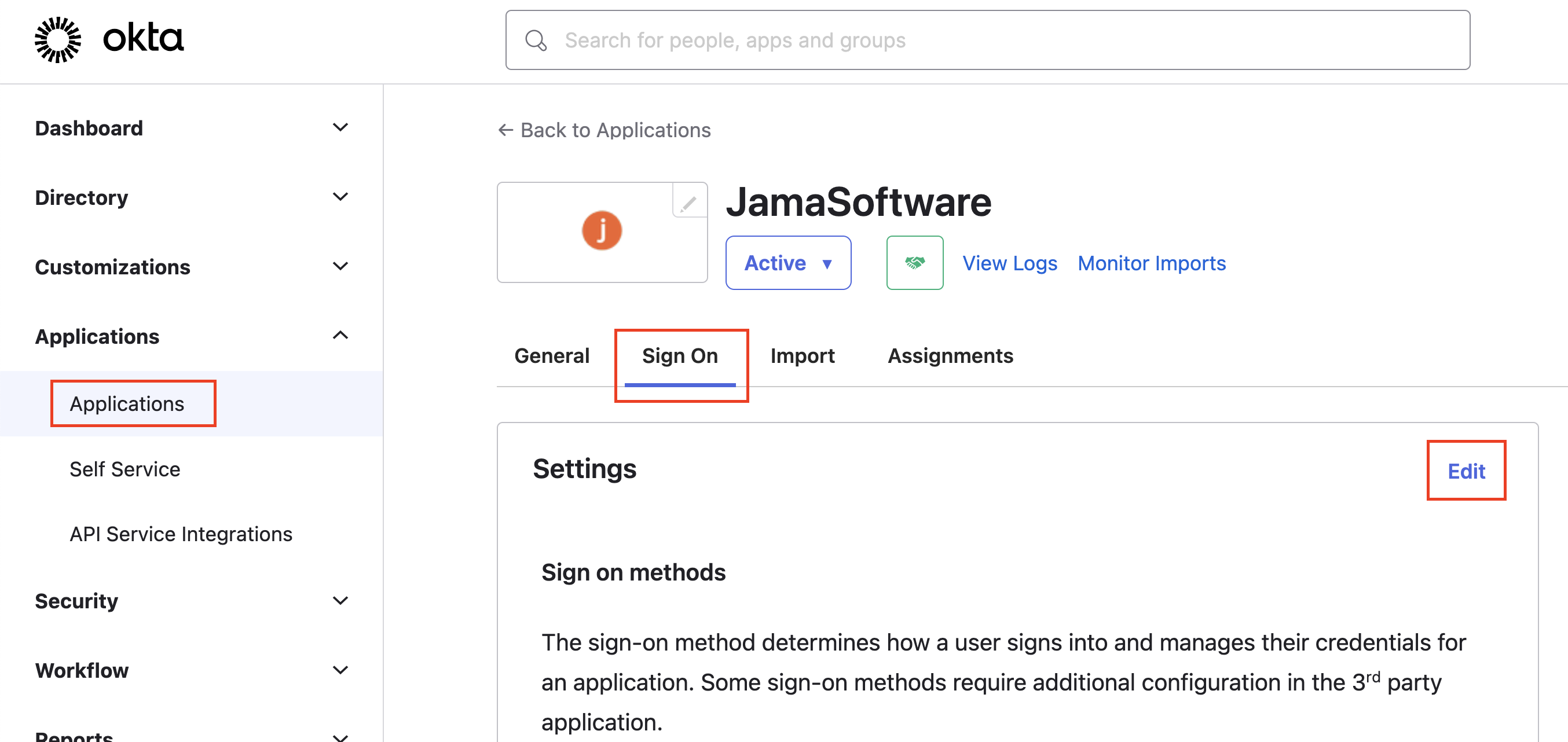Click the green handshake provisioning icon

(914, 263)
